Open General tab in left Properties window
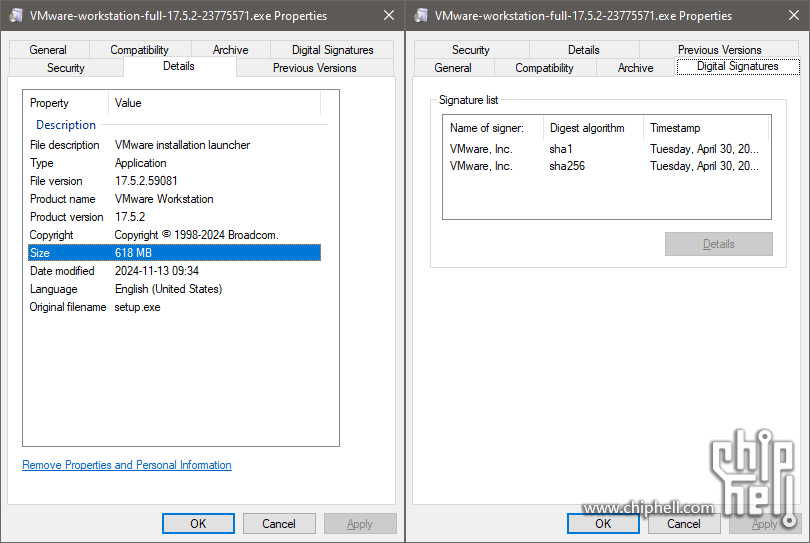Screen dimensions: 810x543 pos(48,50)
